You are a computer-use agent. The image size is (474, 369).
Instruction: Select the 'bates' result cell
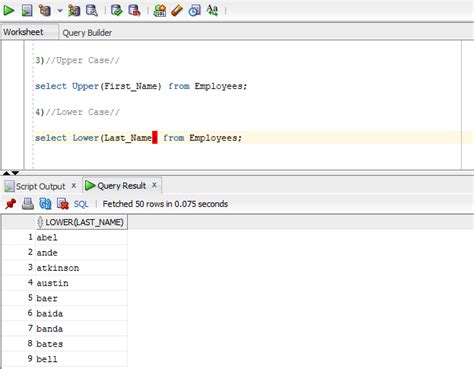81,344
